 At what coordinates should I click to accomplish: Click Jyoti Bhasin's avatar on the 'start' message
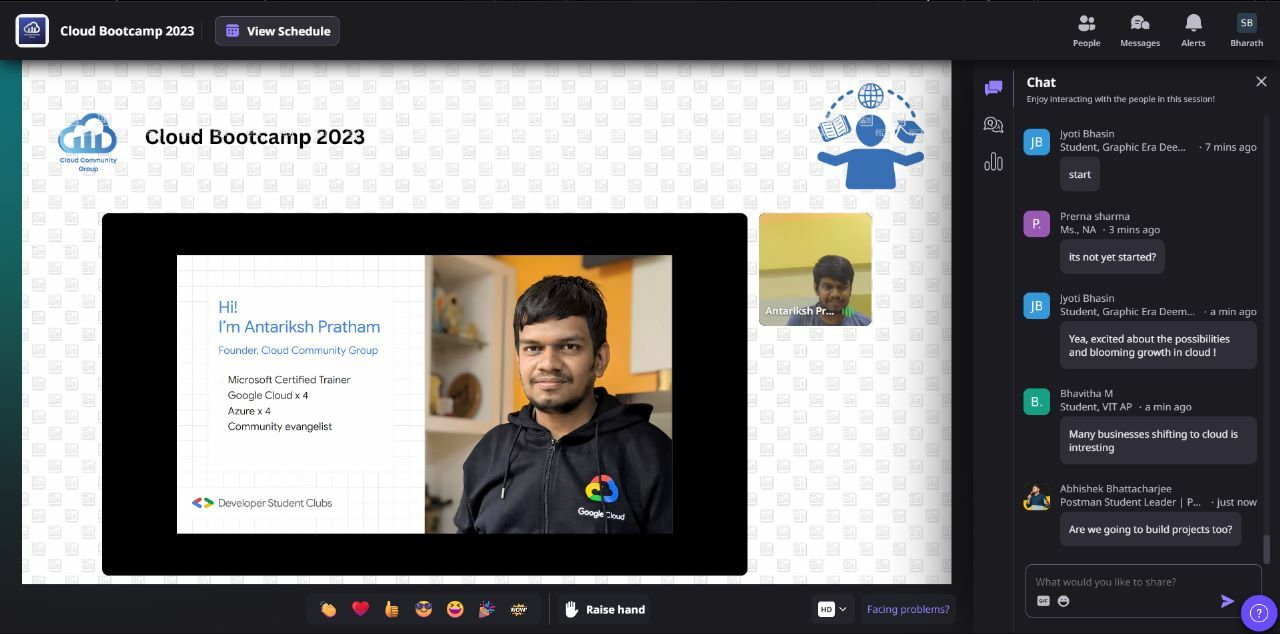tap(1036, 141)
